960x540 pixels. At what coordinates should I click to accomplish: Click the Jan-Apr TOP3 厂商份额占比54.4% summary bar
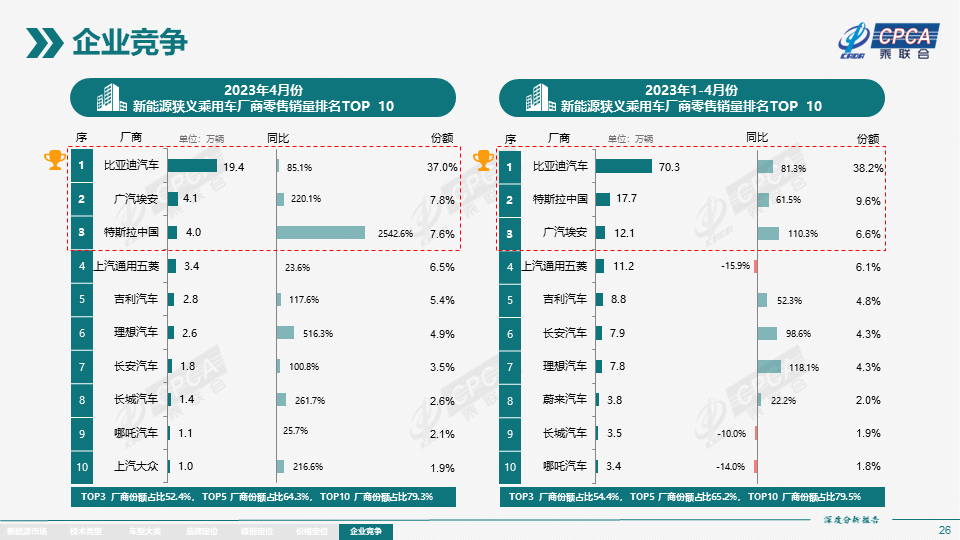pos(692,497)
